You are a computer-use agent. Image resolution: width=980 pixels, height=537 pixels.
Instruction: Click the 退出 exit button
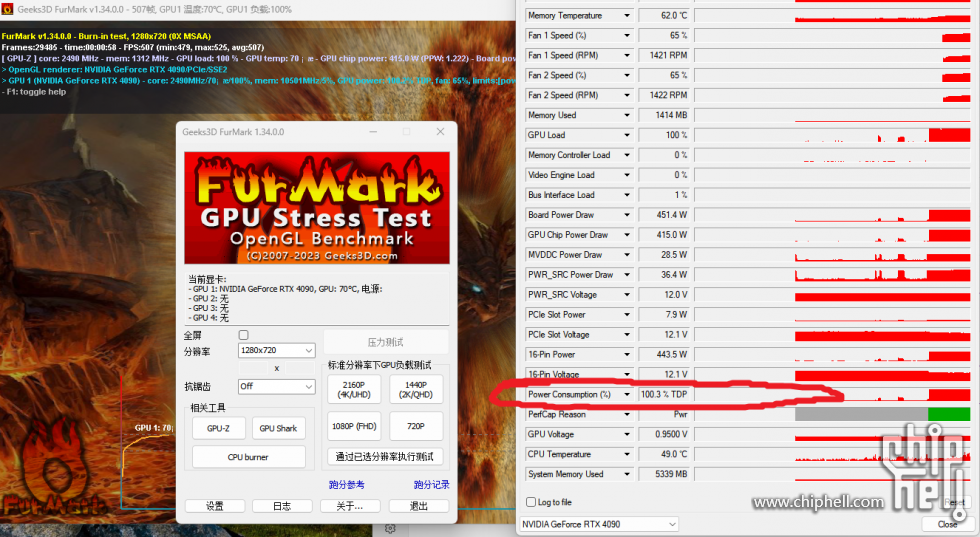tap(419, 506)
